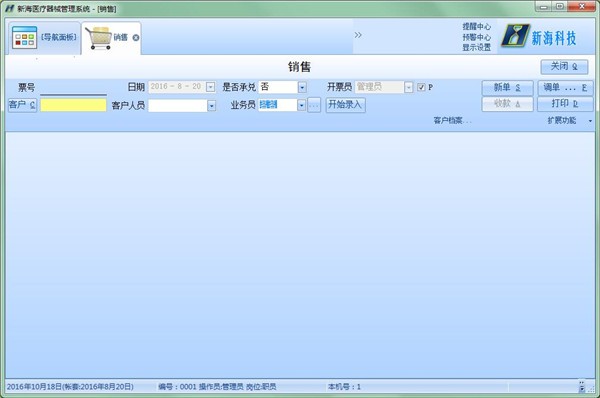The image size is (600, 398).
Task: Click the 新海科技 logo icon
Action: click(x=515, y=36)
